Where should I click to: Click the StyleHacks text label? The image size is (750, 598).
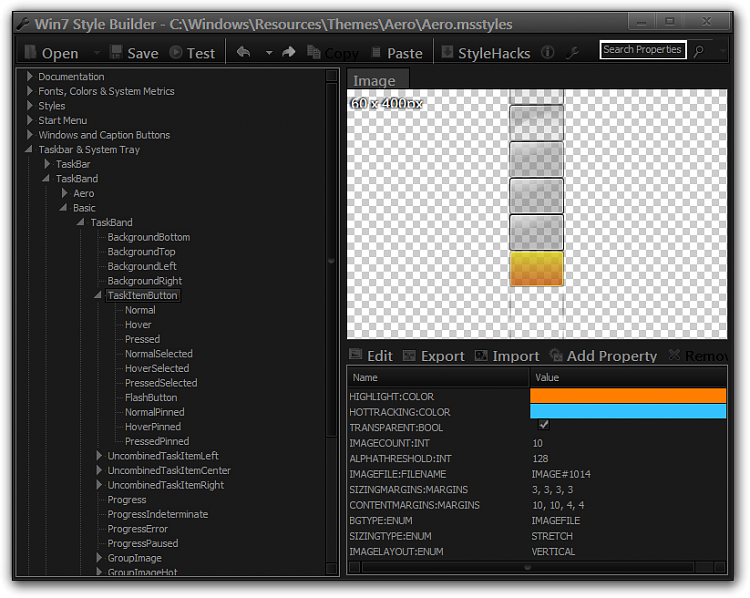pyautogui.click(x=494, y=53)
